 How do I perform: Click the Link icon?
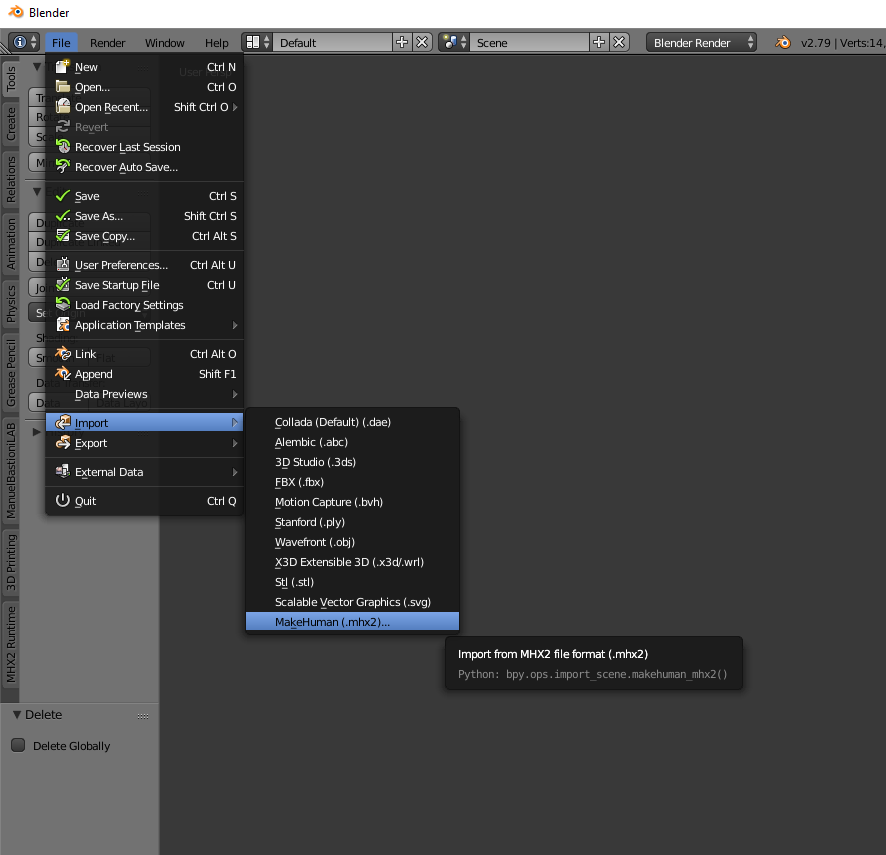[x=63, y=354]
